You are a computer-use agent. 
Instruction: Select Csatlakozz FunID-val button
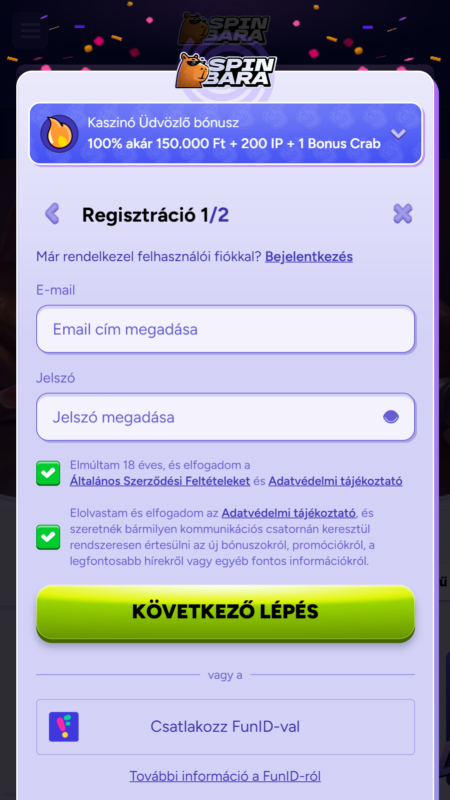tap(226, 727)
